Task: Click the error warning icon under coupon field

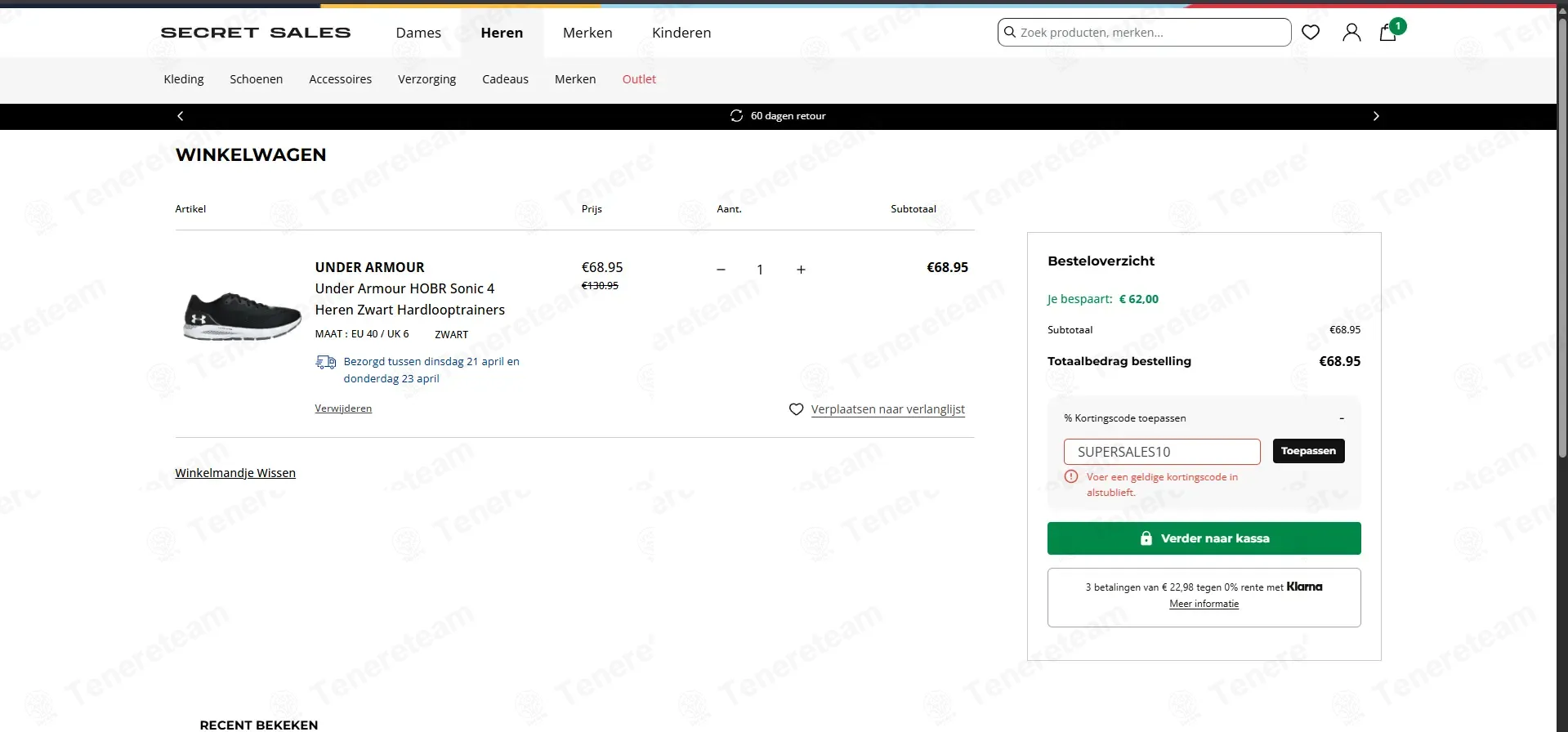Action: [x=1071, y=476]
